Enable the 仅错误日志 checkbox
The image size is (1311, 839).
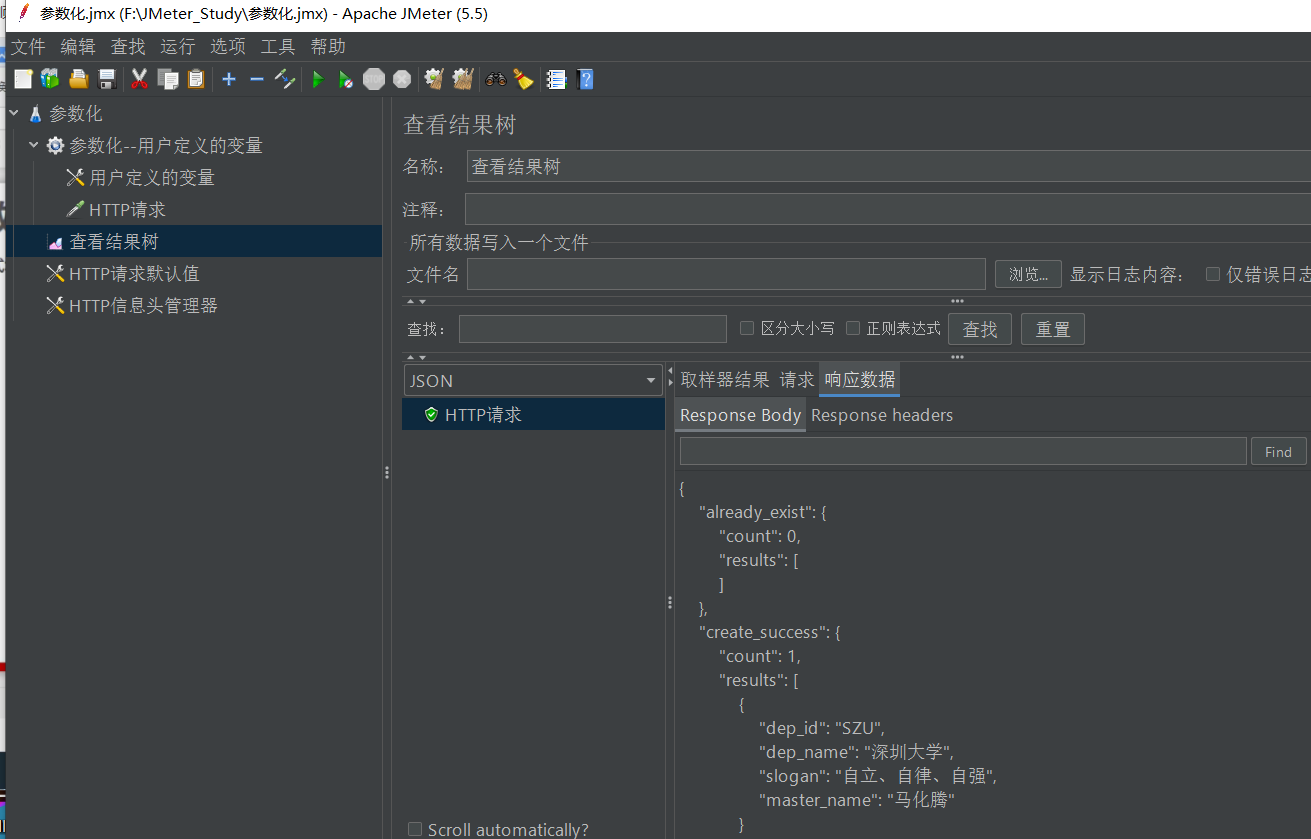tap(1213, 274)
